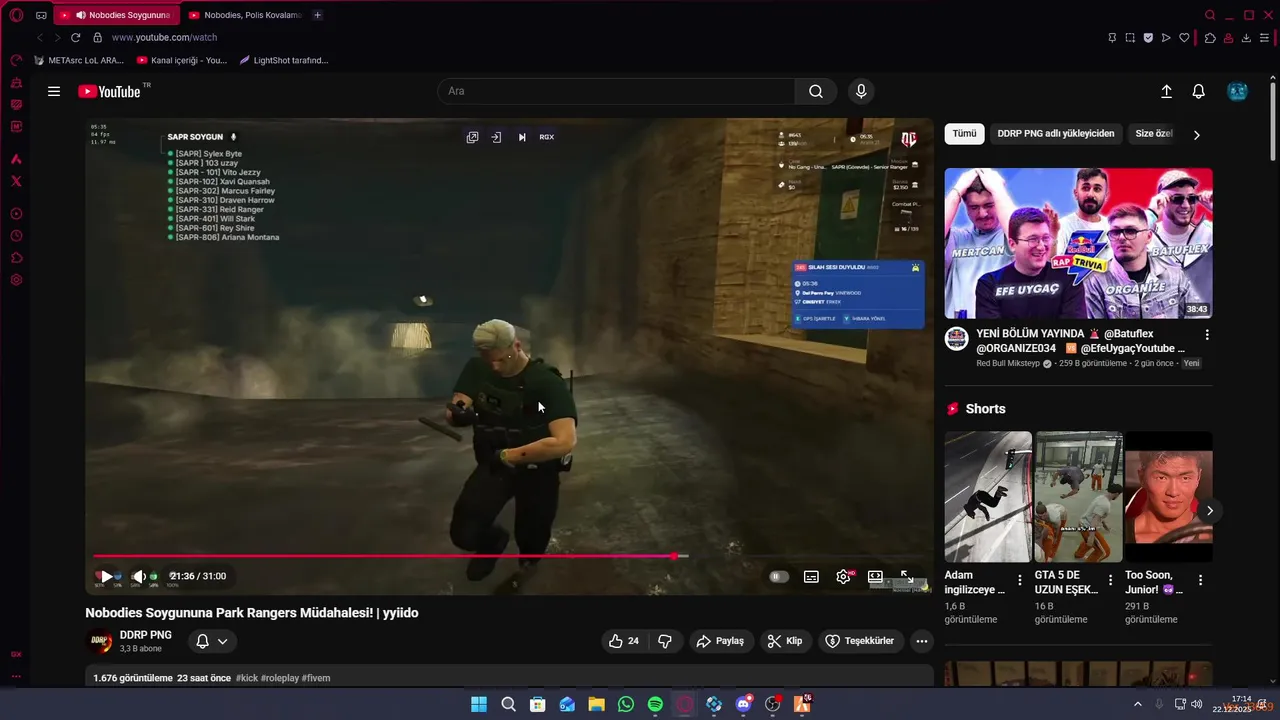The image size is (1280, 720).
Task: Open Kanal içeriği bookmark
Action: click(181, 60)
